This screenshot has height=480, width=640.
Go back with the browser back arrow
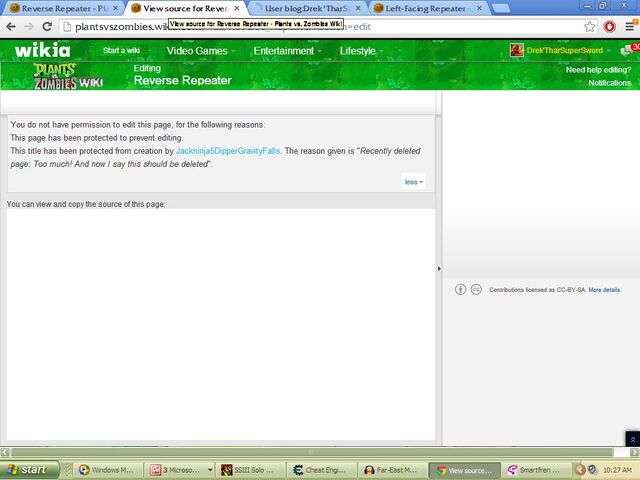pos(11,27)
